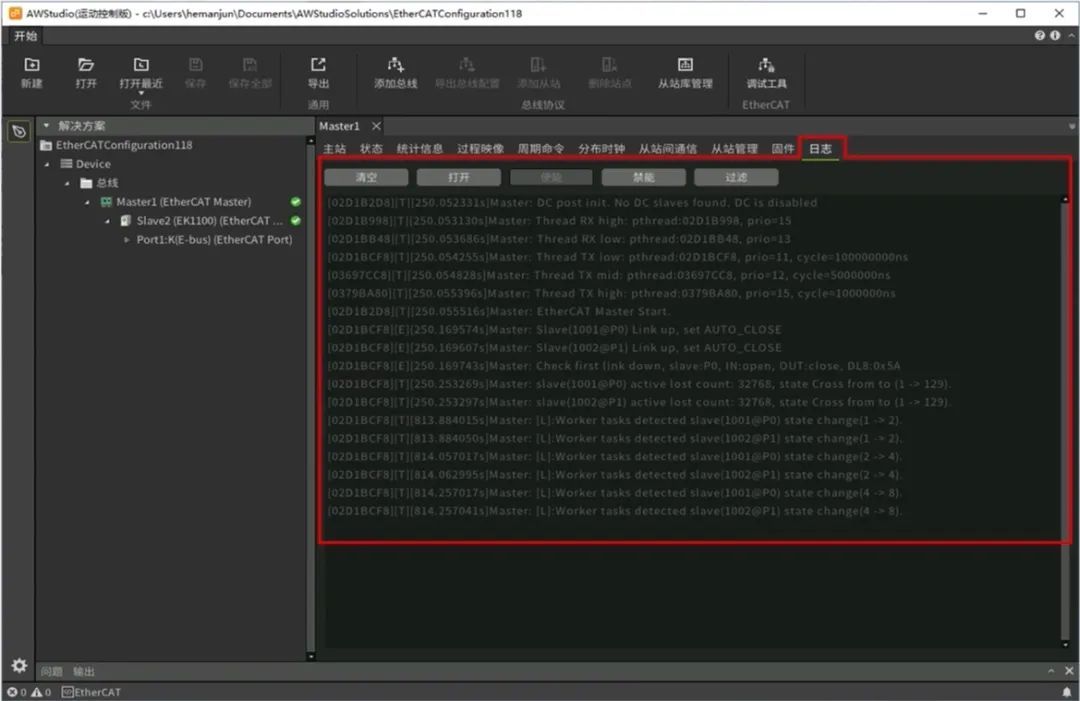The width and height of the screenshot is (1080, 701).
Task: Open the 统计信息 tab
Action: click(x=419, y=149)
